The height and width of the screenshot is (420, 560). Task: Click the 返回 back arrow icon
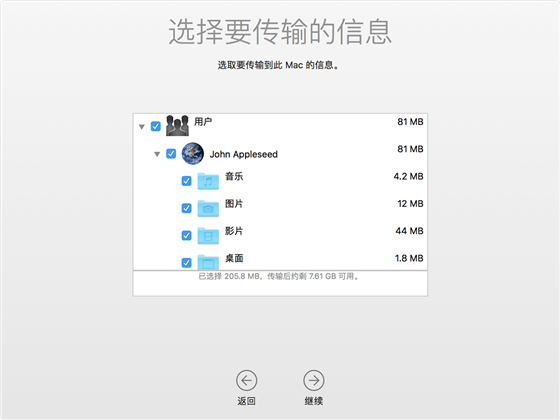pos(246,380)
